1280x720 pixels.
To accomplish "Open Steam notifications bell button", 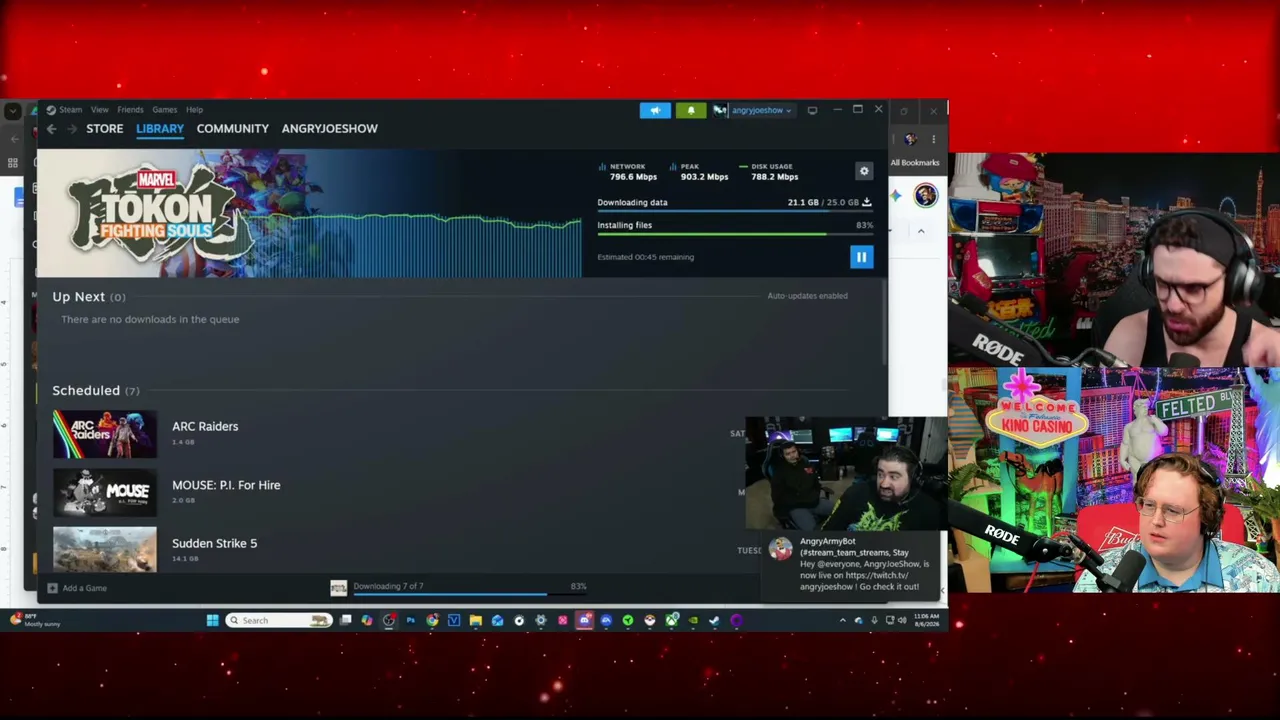I will coord(690,111).
